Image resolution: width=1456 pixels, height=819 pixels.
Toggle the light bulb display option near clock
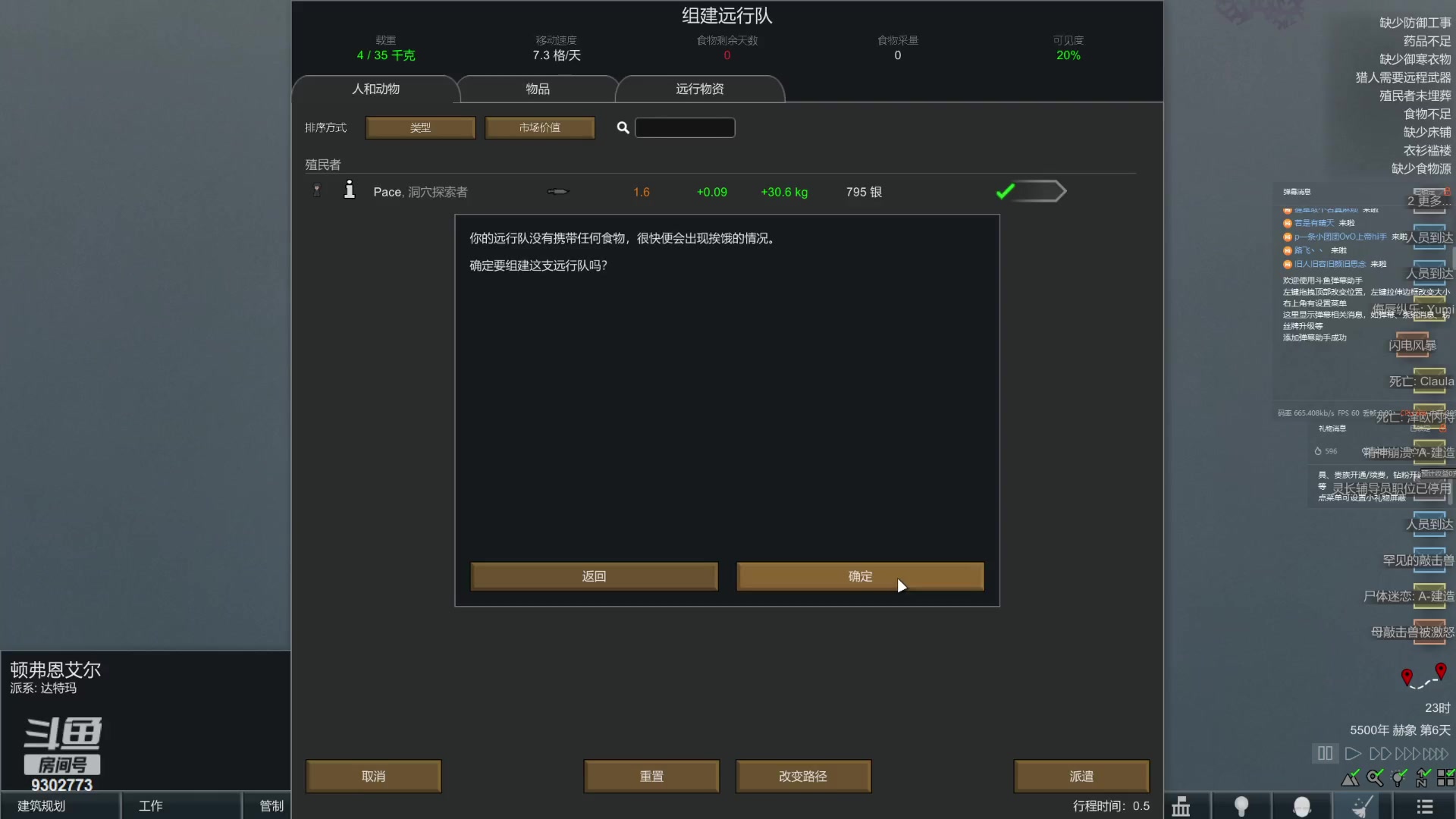pyautogui.click(x=1399, y=778)
